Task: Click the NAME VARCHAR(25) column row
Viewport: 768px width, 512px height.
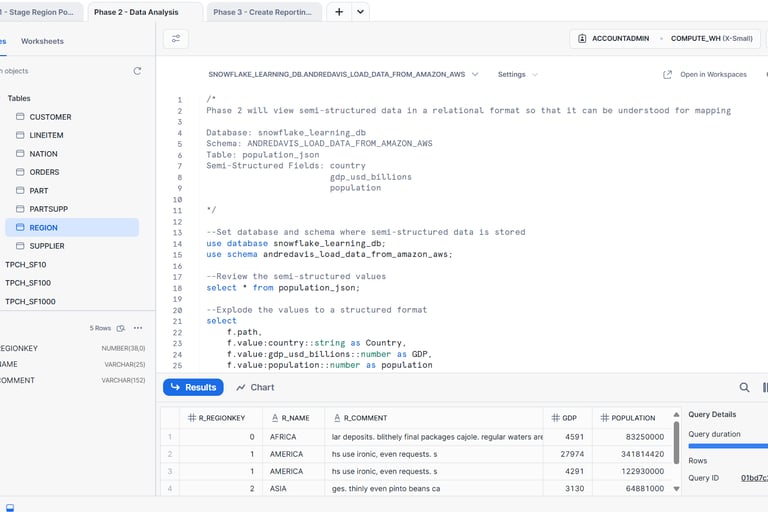Action: click(72, 364)
